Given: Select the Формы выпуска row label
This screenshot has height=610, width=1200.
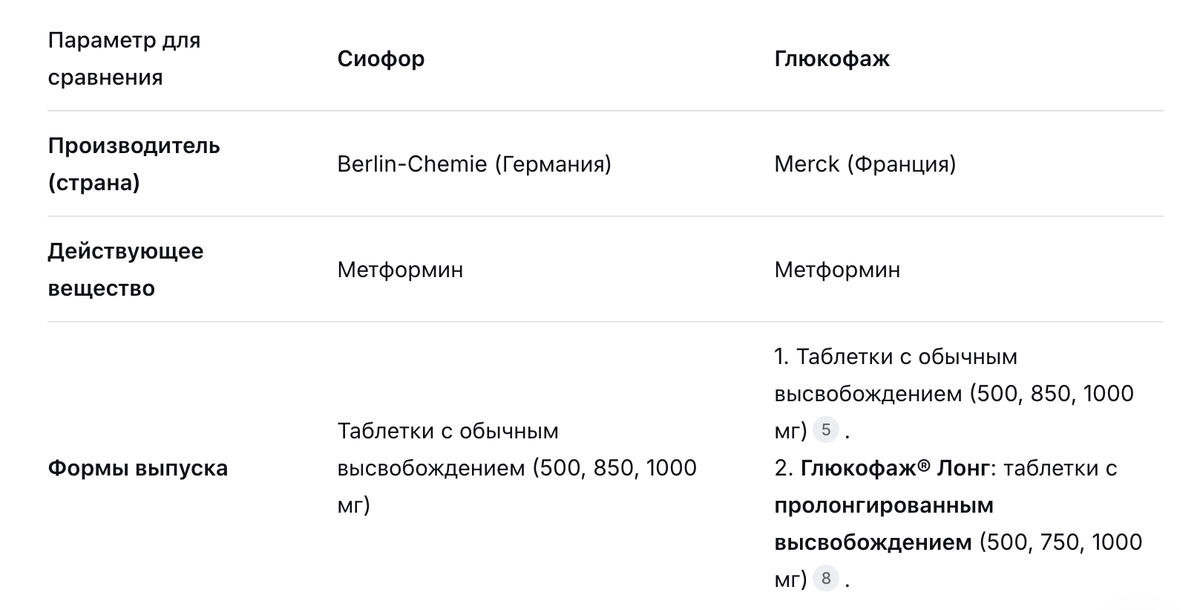Looking at the screenshot, I should tap(138, 468).
